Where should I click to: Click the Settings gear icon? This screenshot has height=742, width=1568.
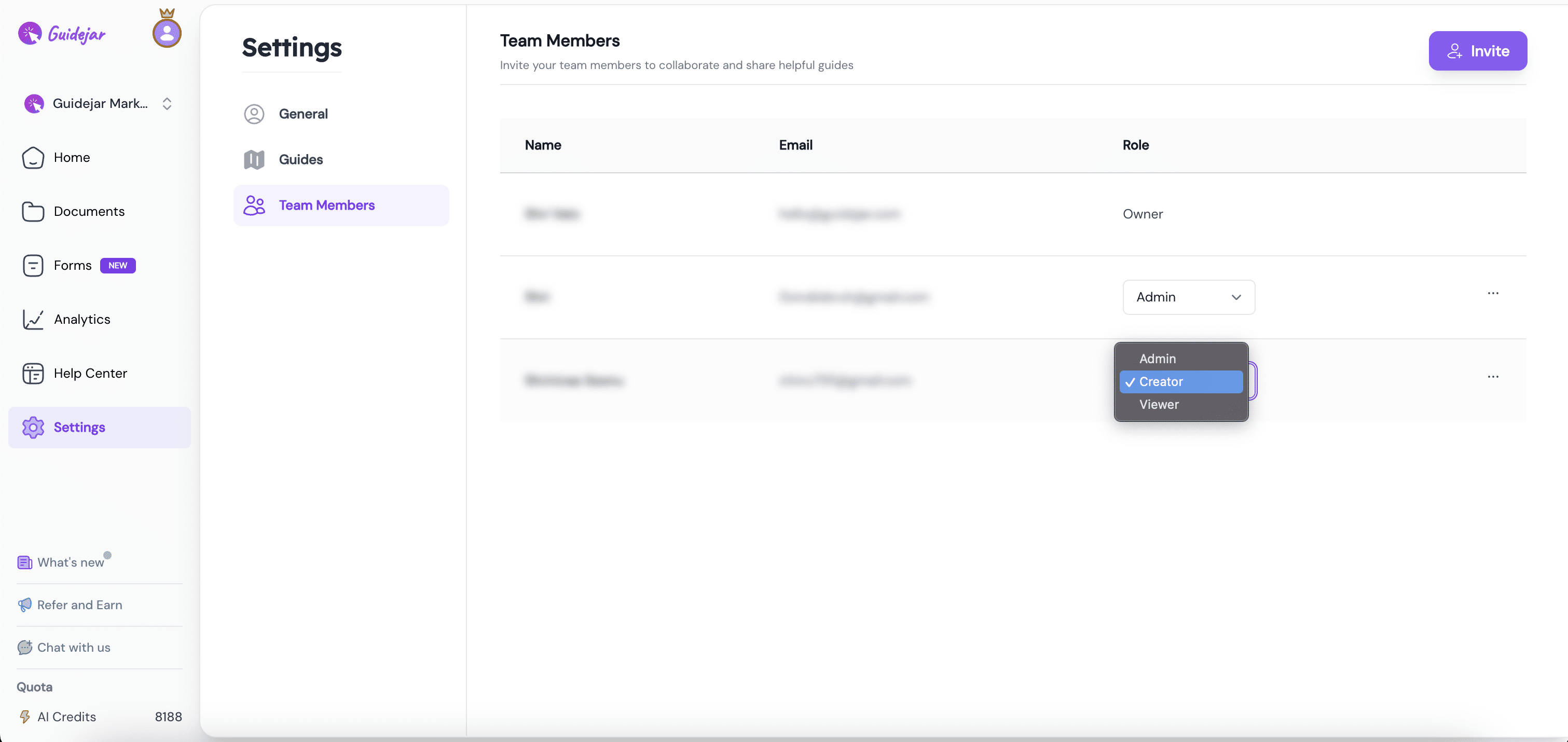click(x=33, y=428)
